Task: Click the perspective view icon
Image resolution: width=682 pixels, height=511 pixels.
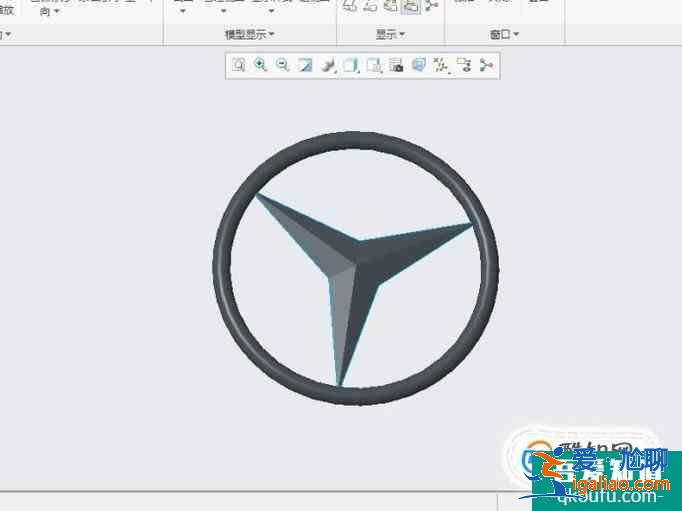Action: point(418,65)
